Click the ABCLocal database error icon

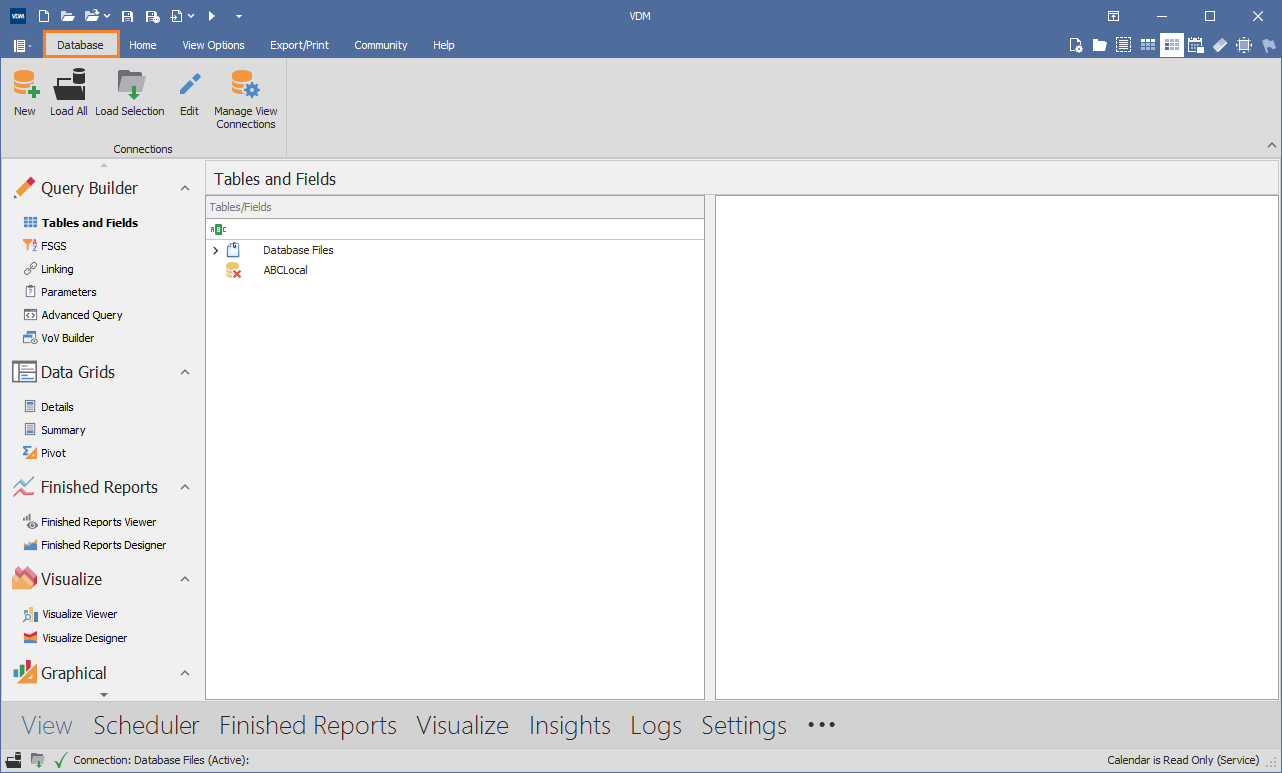click(233, 270)
